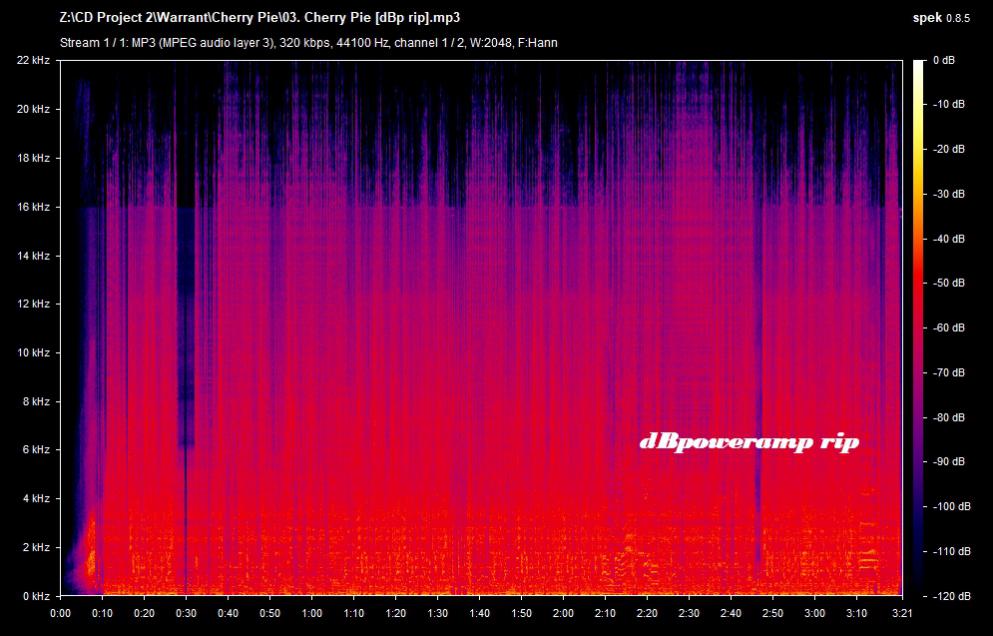
Task: Click the 10 kHz frequency axis label
Action: (31, 353)
